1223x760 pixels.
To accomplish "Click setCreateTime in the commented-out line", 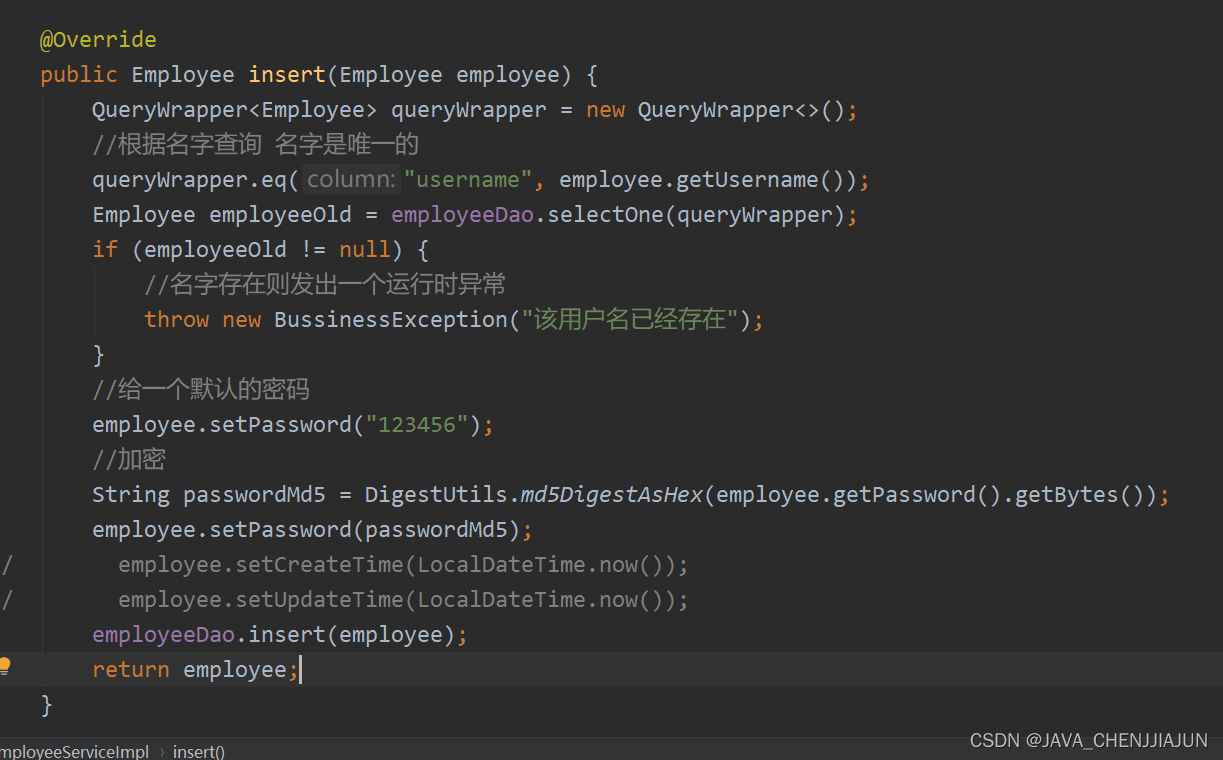I will [x=320, y=565].
